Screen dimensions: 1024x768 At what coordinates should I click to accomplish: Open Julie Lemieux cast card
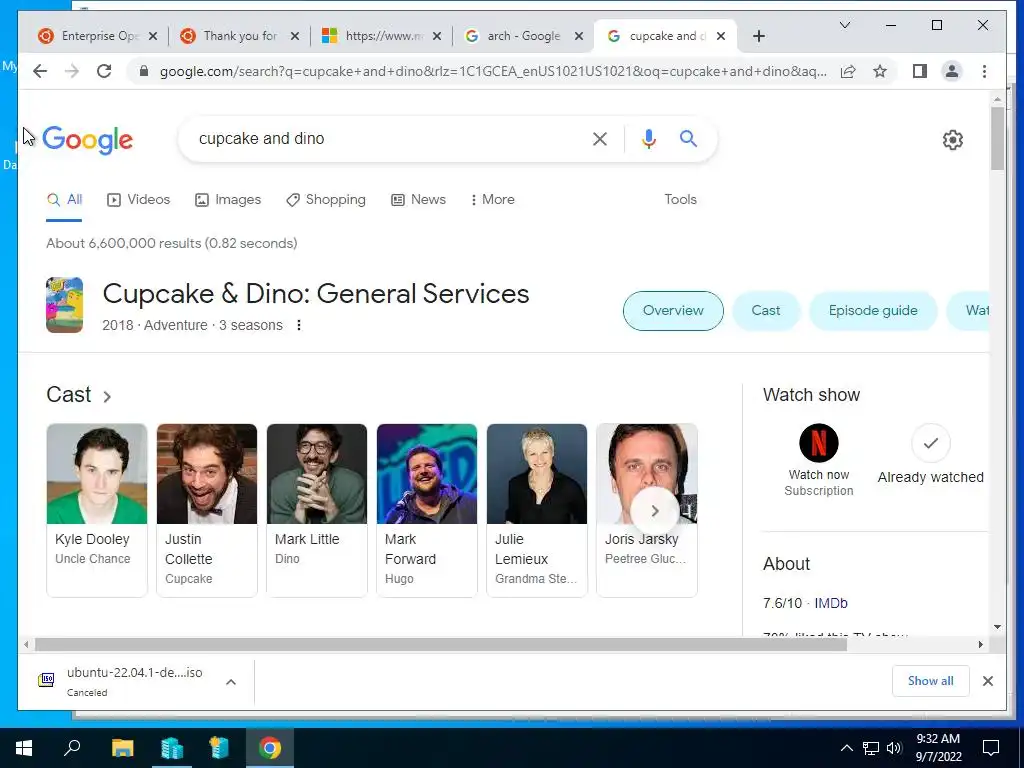tap(537, 510)
